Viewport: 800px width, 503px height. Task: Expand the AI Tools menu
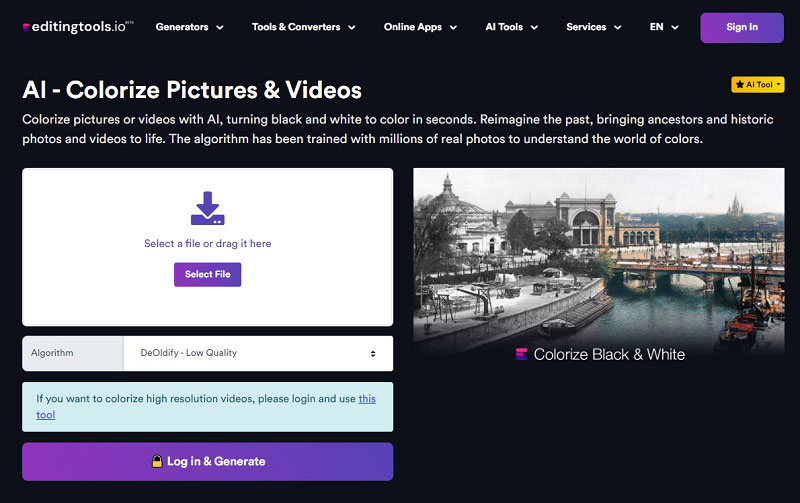(x=512, y=27)
